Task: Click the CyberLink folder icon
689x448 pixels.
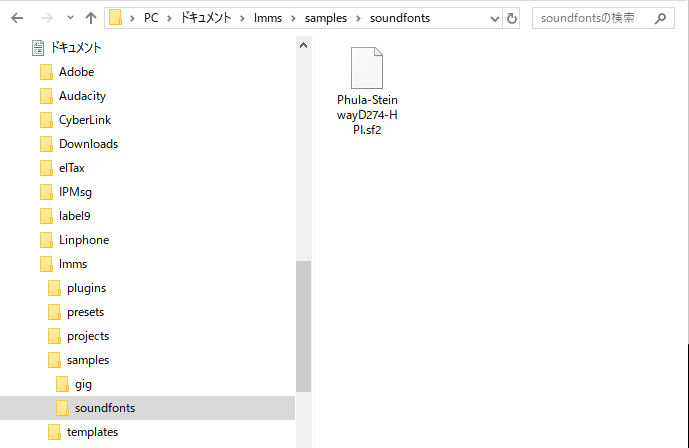Action: (x=46, y=120)
